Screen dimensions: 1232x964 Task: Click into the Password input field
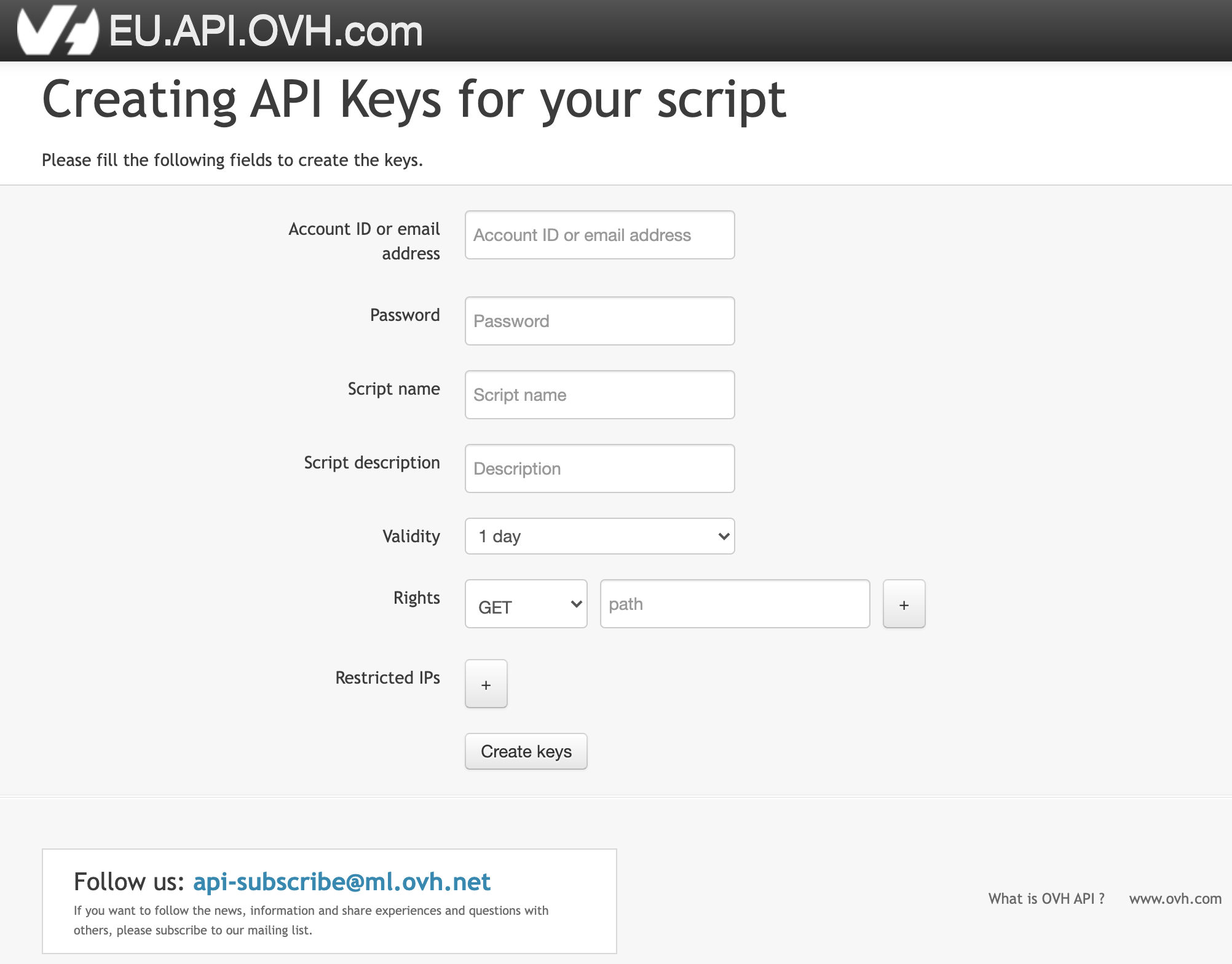click(x=599, y=322)
